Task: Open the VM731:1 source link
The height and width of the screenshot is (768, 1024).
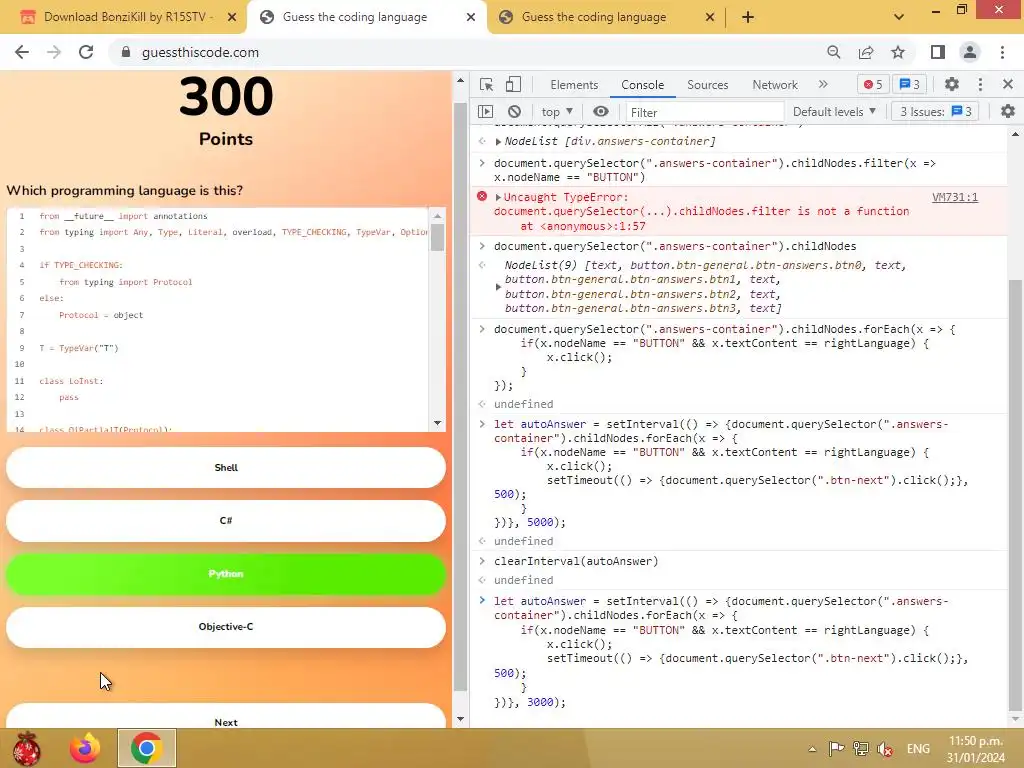Action: [955, 197]
